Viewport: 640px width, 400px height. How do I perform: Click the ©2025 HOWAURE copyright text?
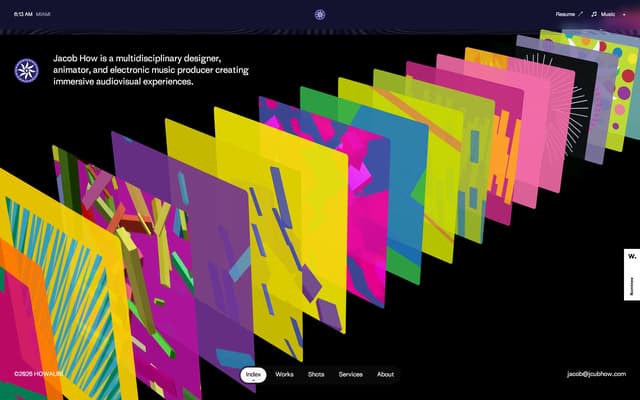pos(39,374)
